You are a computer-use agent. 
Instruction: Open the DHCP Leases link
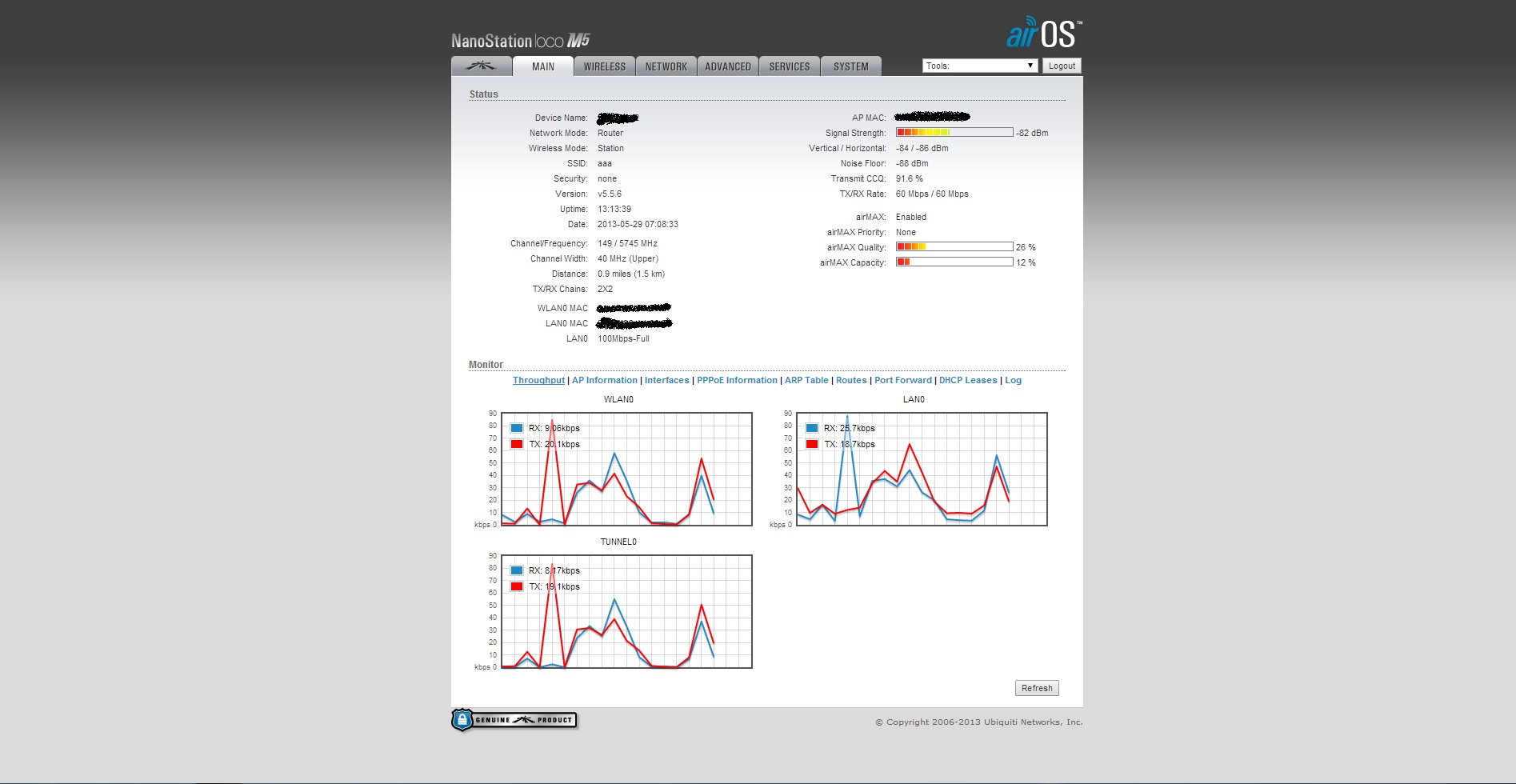(x=968, y=380)
